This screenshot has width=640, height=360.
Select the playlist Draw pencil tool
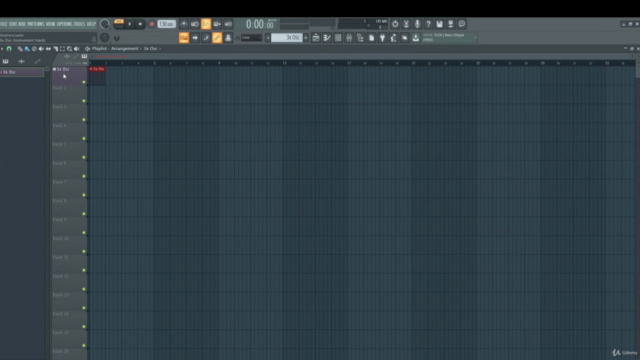coord(20,49)
